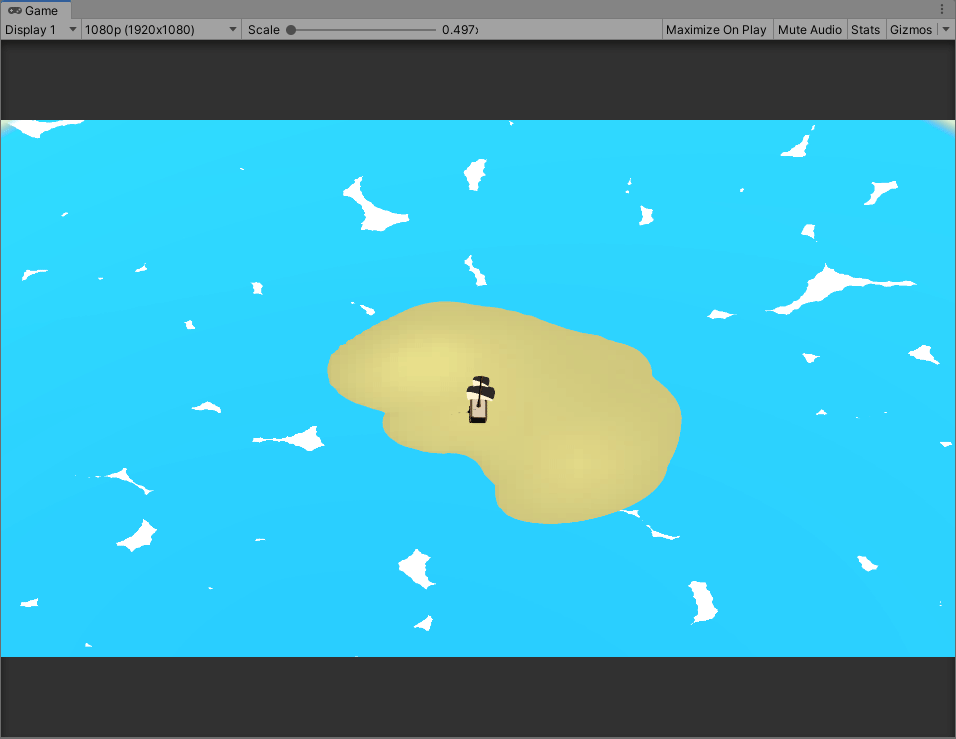Viewport: 956px width, 739px height.
Task: Open the 1080p (1920x1080) resolution dropdown
Action: point(161,30)
